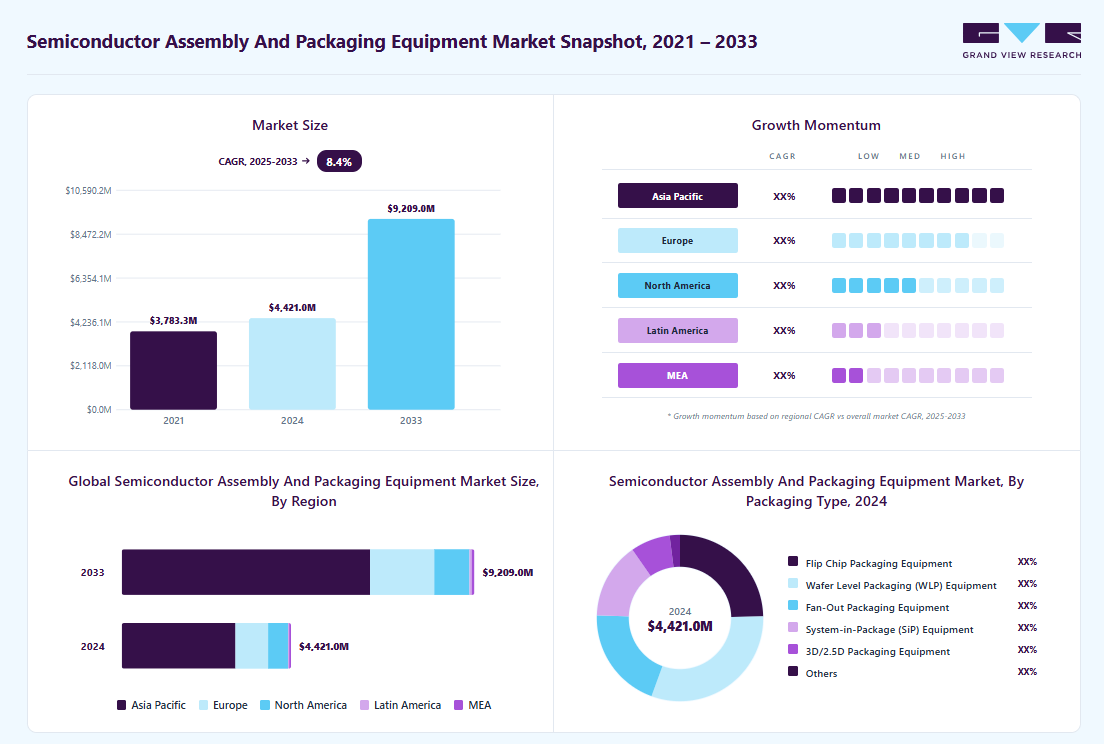Click the MEA legend swatch

459,705
